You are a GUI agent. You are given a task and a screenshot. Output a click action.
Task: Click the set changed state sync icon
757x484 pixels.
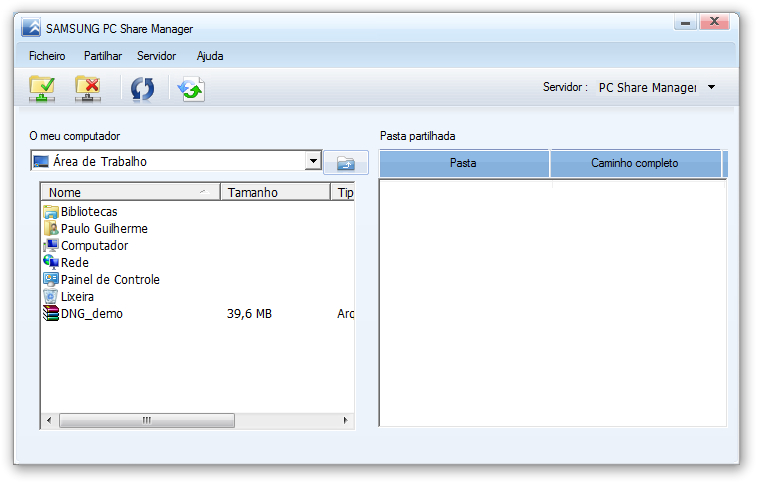click(191, 89)
